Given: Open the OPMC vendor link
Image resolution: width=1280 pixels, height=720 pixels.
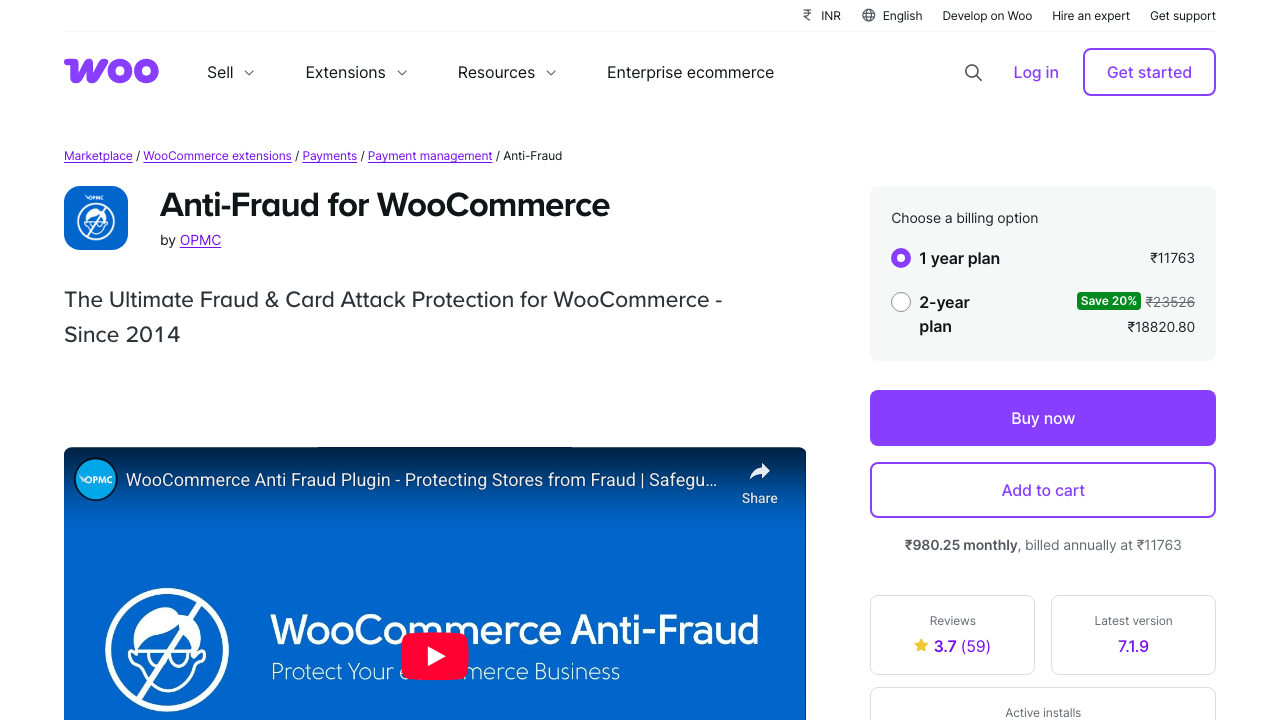Looking at the screenshot, I should [x=200, y=240].
